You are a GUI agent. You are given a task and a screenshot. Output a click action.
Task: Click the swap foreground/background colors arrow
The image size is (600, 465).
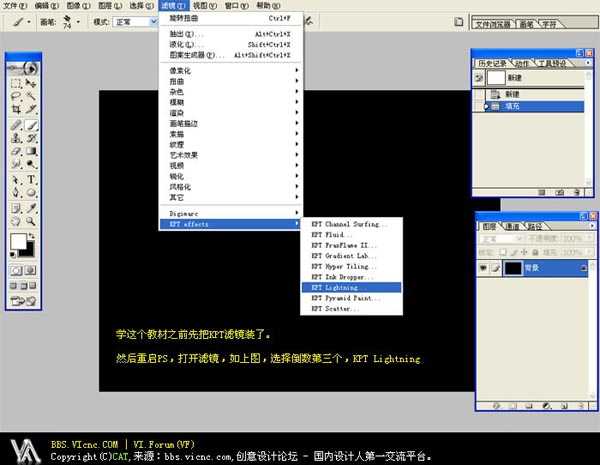coord(32,236)
